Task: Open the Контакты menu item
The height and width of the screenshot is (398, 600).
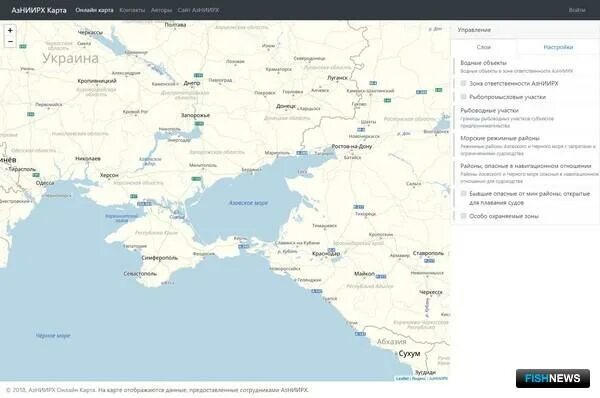Action: pyautogui.click(x=132, y=10)
